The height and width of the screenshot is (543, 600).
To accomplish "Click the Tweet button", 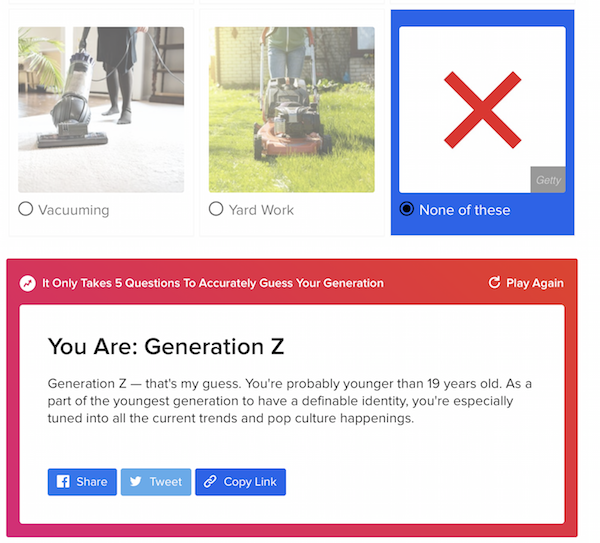I will (x=156, y=482).
